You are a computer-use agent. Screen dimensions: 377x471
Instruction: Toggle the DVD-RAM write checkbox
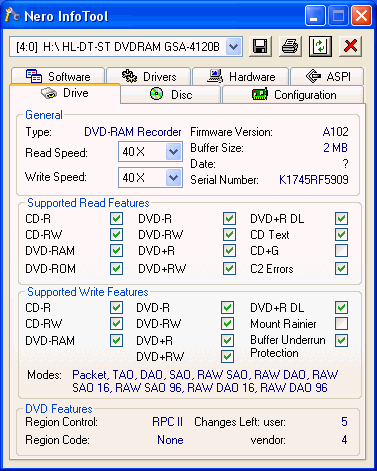click(x=116, y=340)
